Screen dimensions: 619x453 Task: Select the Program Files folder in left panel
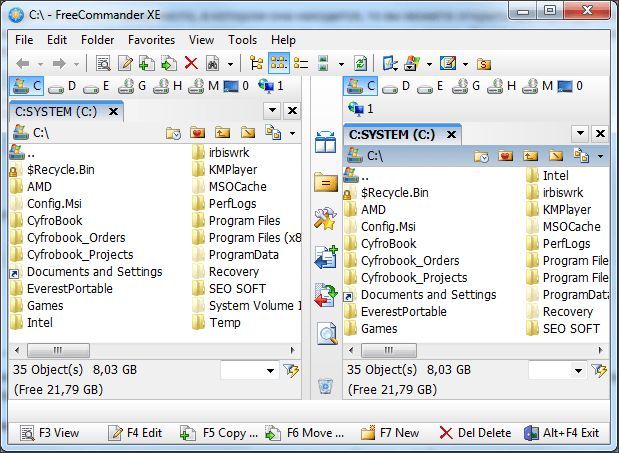point(236,221)
